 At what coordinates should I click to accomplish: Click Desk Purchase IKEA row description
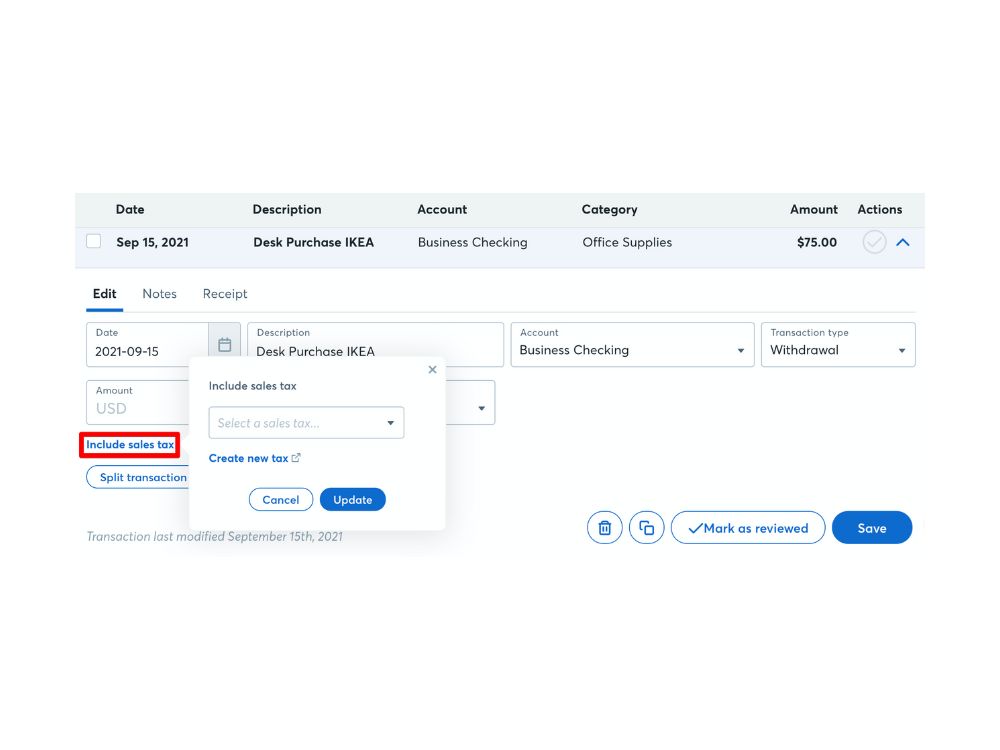(x=313, y=242)
